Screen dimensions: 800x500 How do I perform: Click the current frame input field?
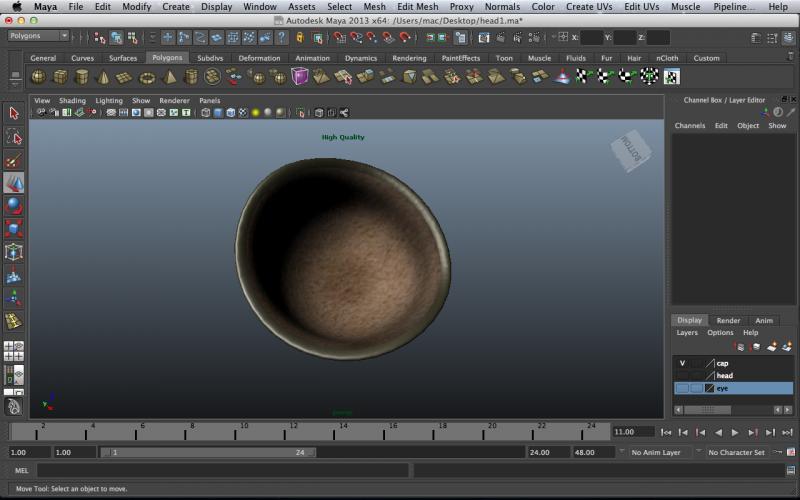[x=632, y=432]
